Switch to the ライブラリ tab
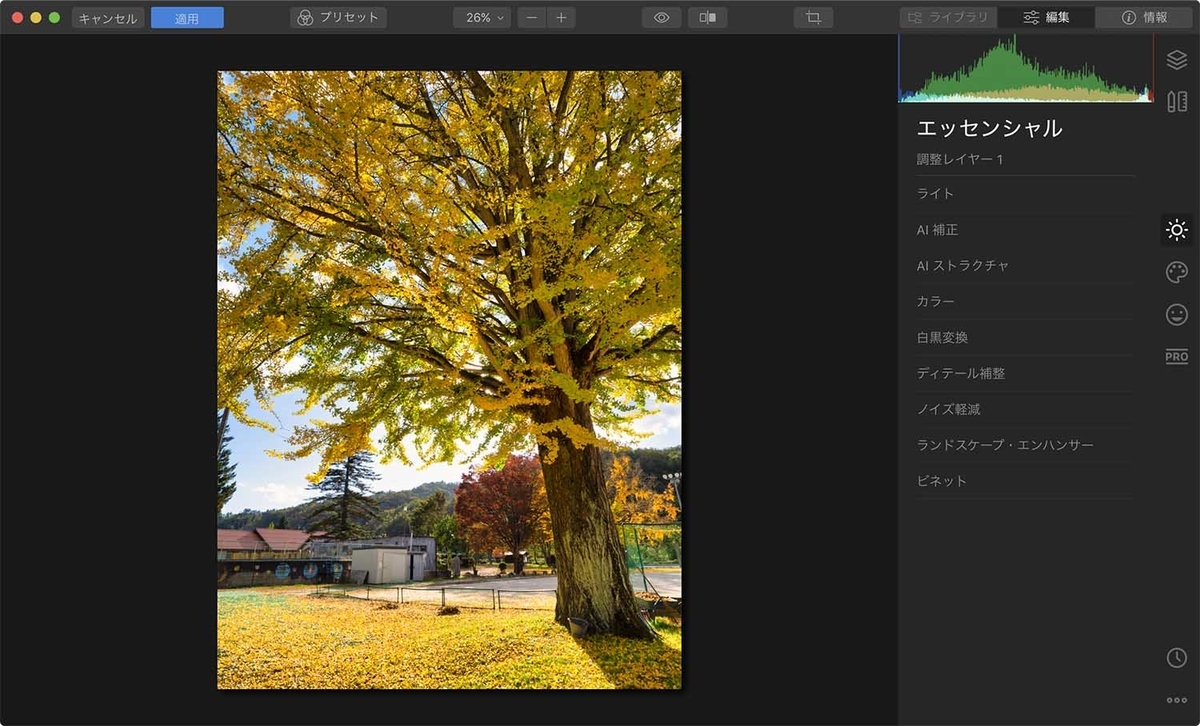1200x726 pixels. 946,18
